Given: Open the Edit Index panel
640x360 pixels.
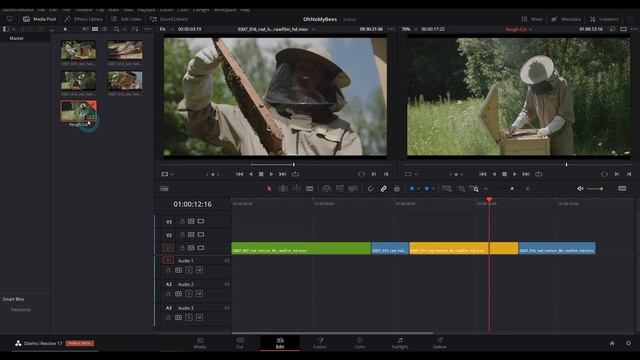Looking at the screenshot, I should [x=126, y=19].
